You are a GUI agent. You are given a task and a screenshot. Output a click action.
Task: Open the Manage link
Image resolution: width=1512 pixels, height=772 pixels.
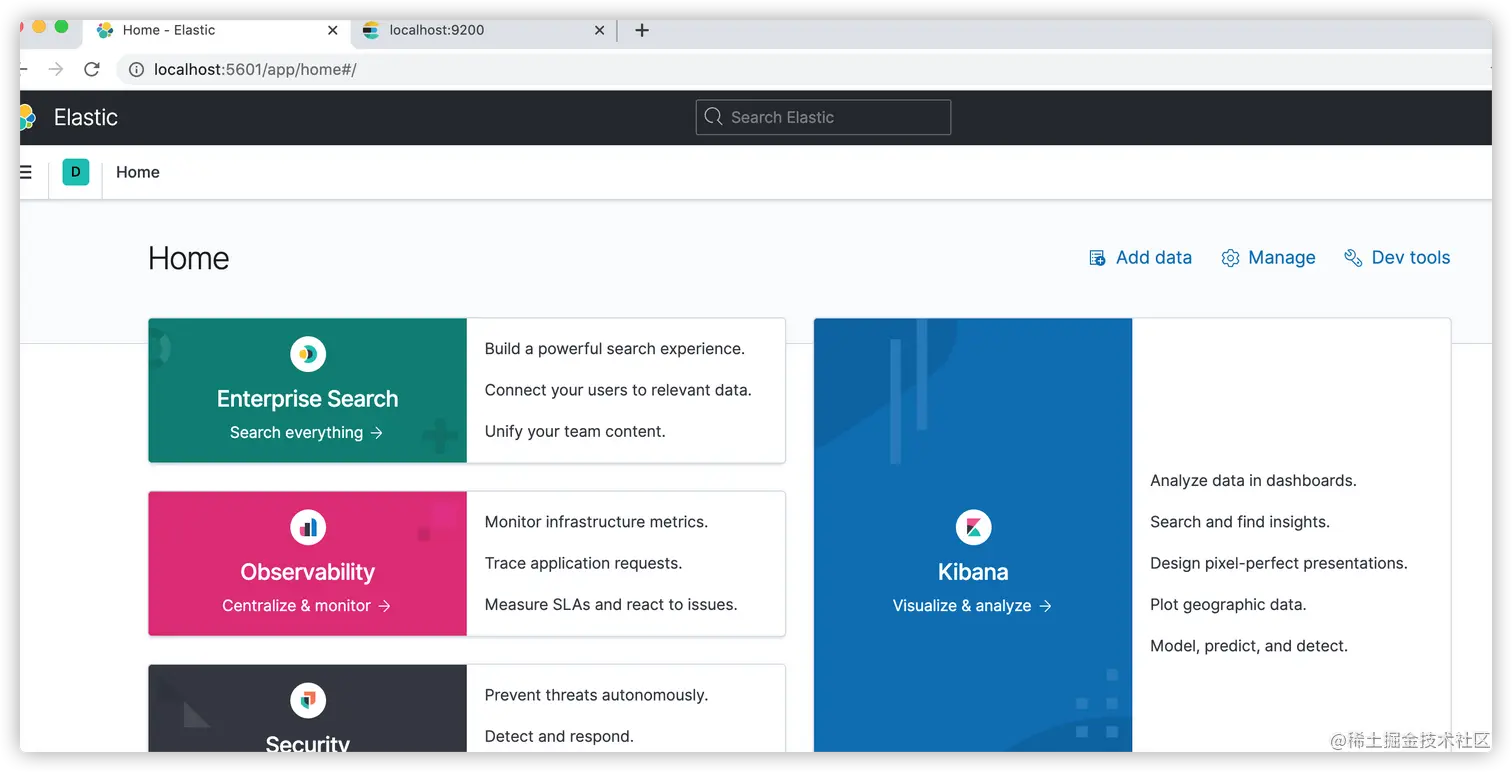1268,258
